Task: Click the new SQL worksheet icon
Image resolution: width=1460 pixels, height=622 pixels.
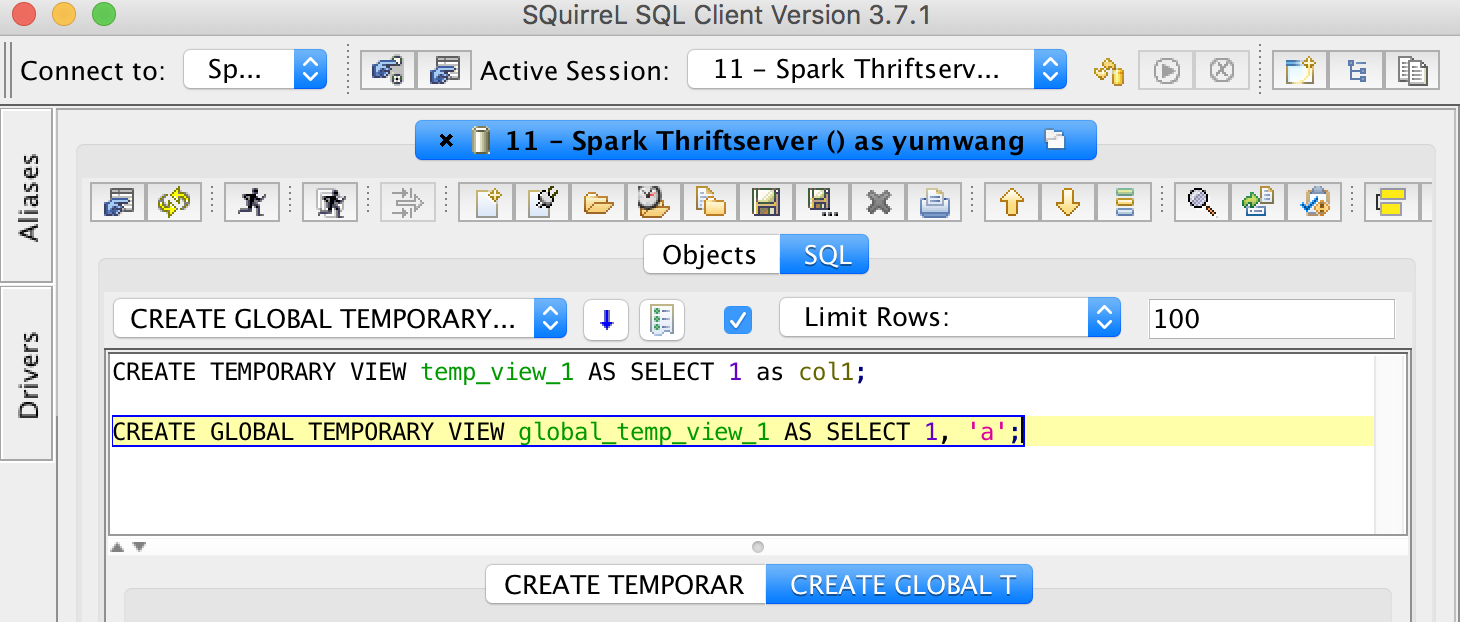Action: (x=1301, y=71)
